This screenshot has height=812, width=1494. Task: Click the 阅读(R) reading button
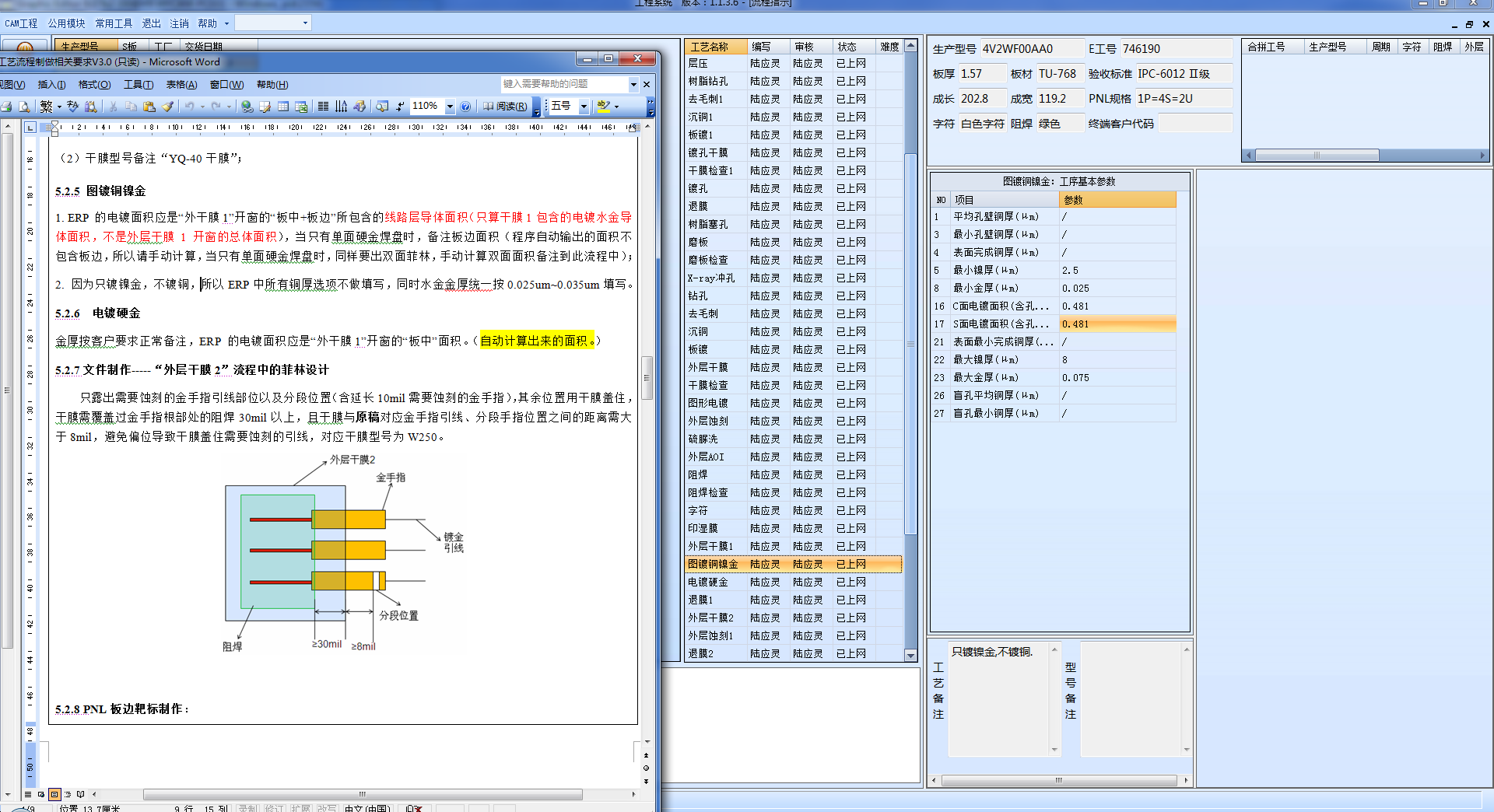[505, 107]
